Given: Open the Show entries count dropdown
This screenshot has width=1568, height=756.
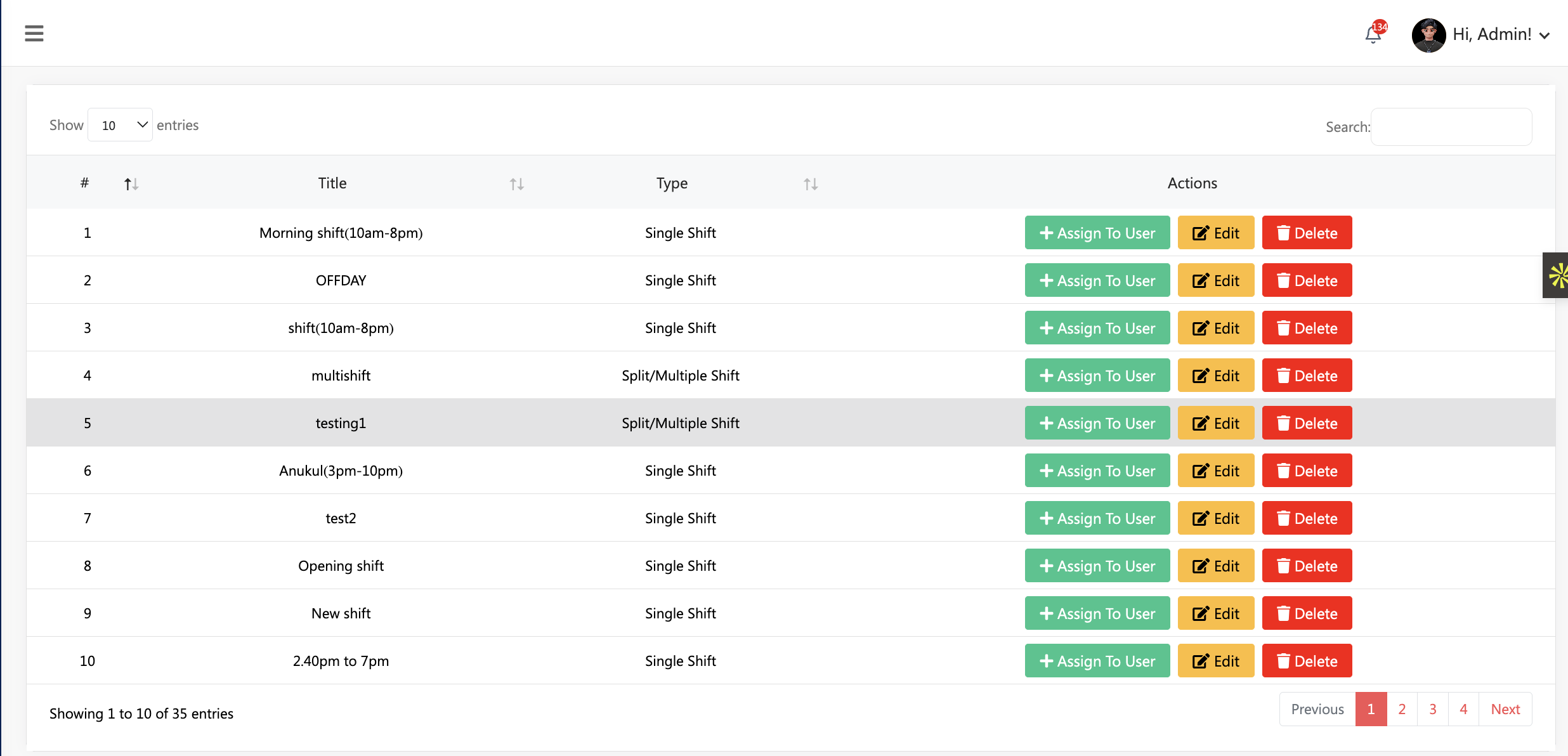Looking at the screenshot, I should pos(120,125).
